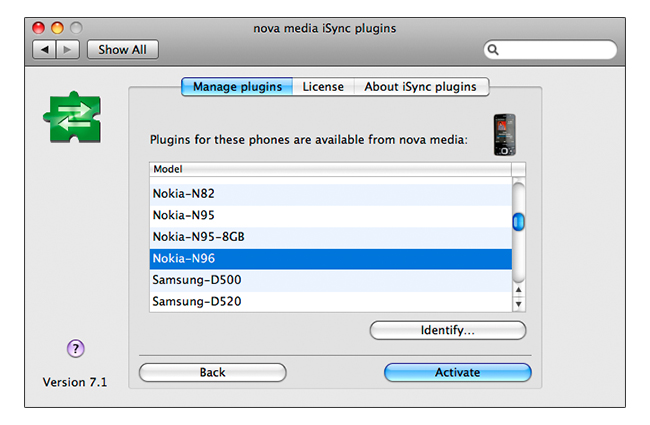Click the blue scrollbar thumb of the list
Screen dimensions: 650x425
click(519, 222)
